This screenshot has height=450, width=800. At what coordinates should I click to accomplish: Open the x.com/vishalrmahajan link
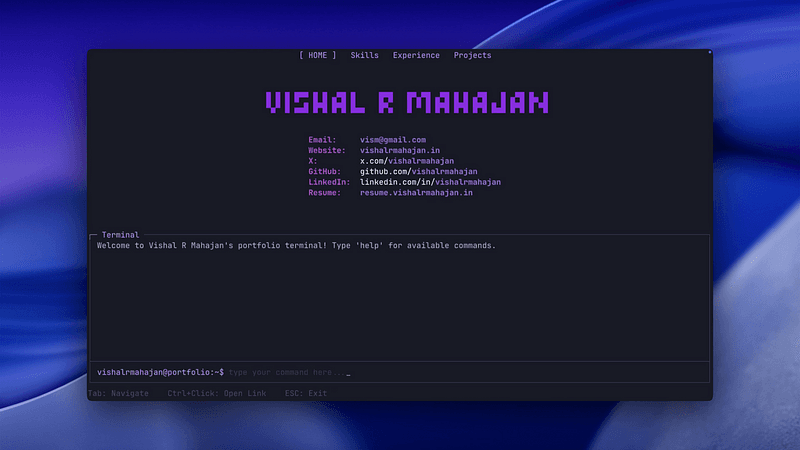point(407,161)
